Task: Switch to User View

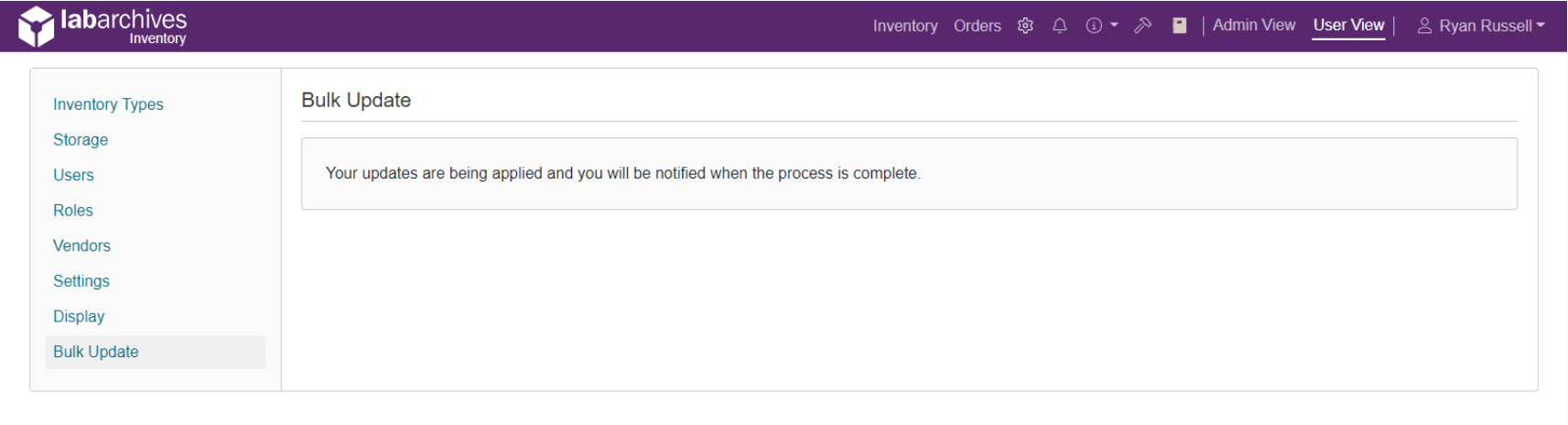Action: 1348,26
